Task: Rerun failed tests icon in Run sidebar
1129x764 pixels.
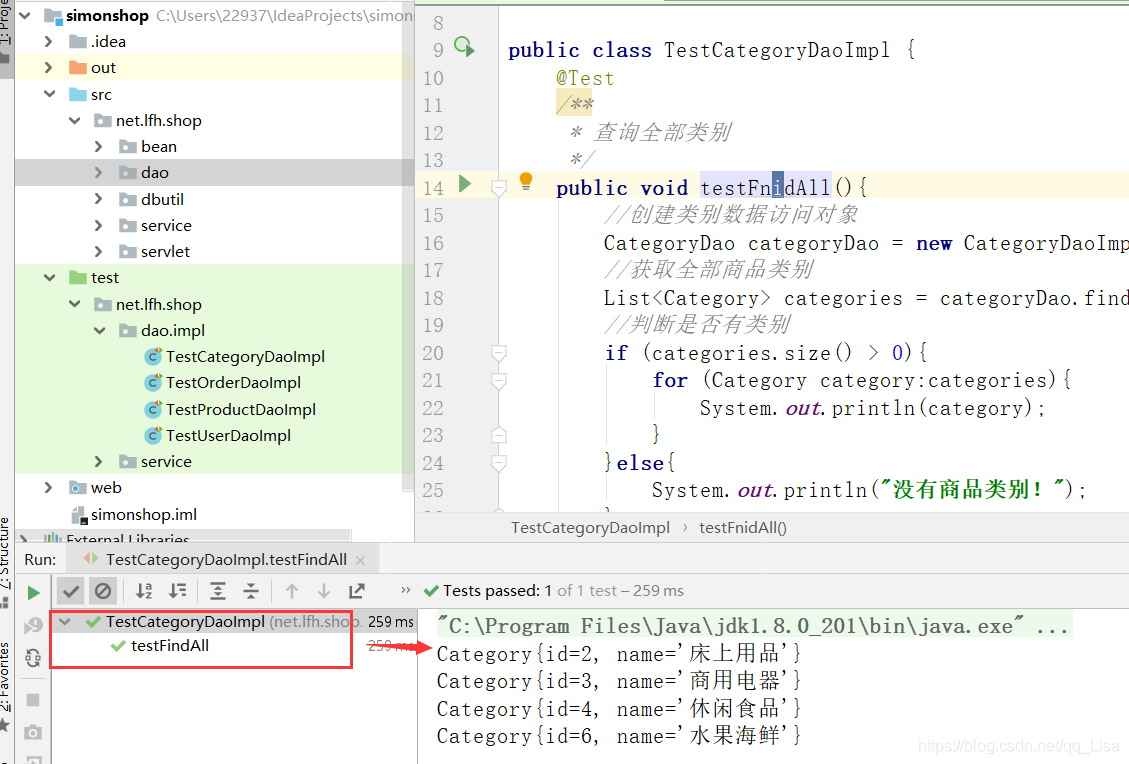Action: point(33,626)
